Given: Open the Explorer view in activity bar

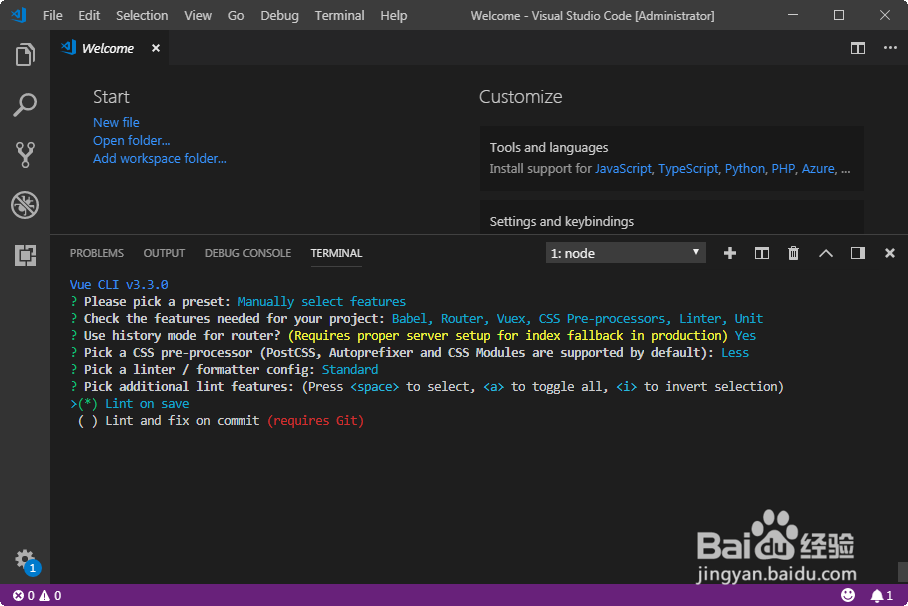Looking at the screenshot, I should [x=25, y=54].
